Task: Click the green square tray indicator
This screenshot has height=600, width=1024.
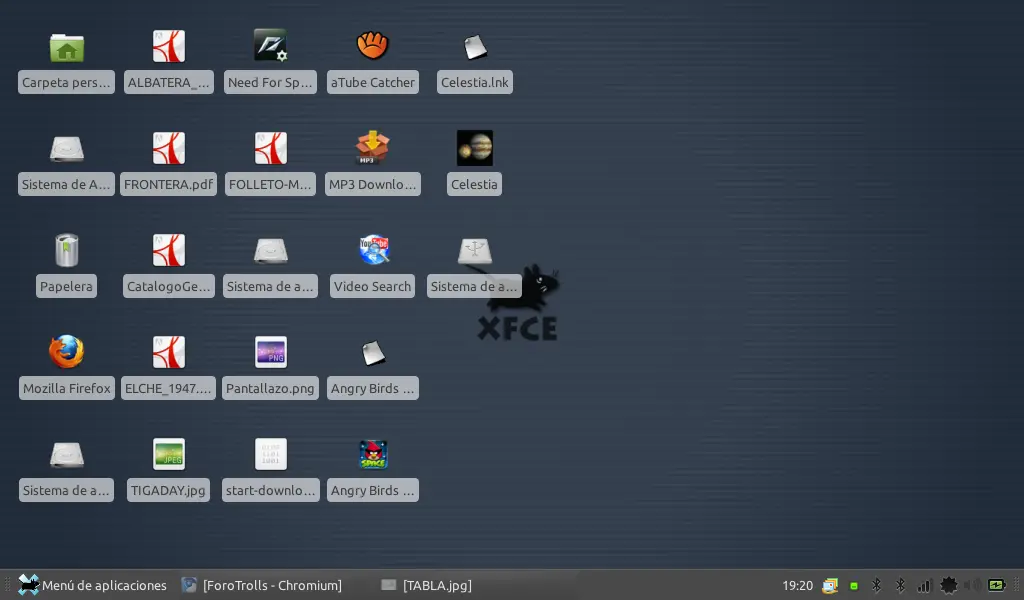Action: tap(854, 586)
